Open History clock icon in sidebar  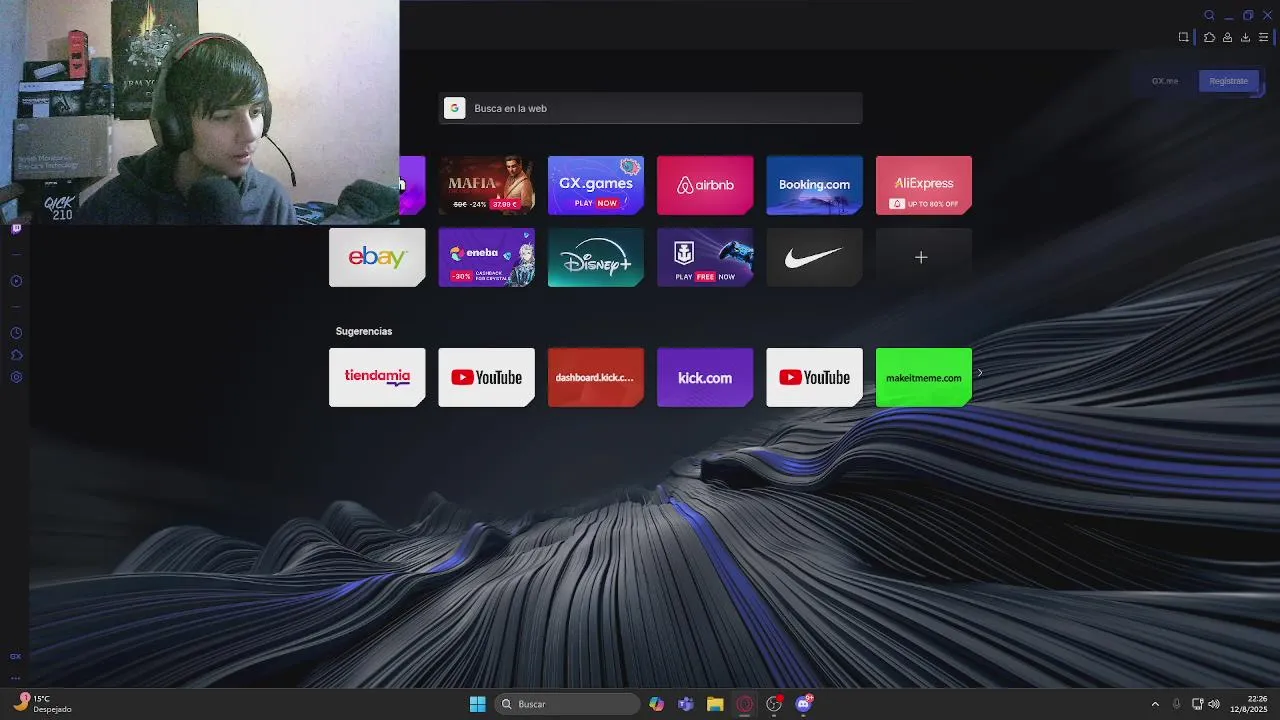tap(16, 333)
